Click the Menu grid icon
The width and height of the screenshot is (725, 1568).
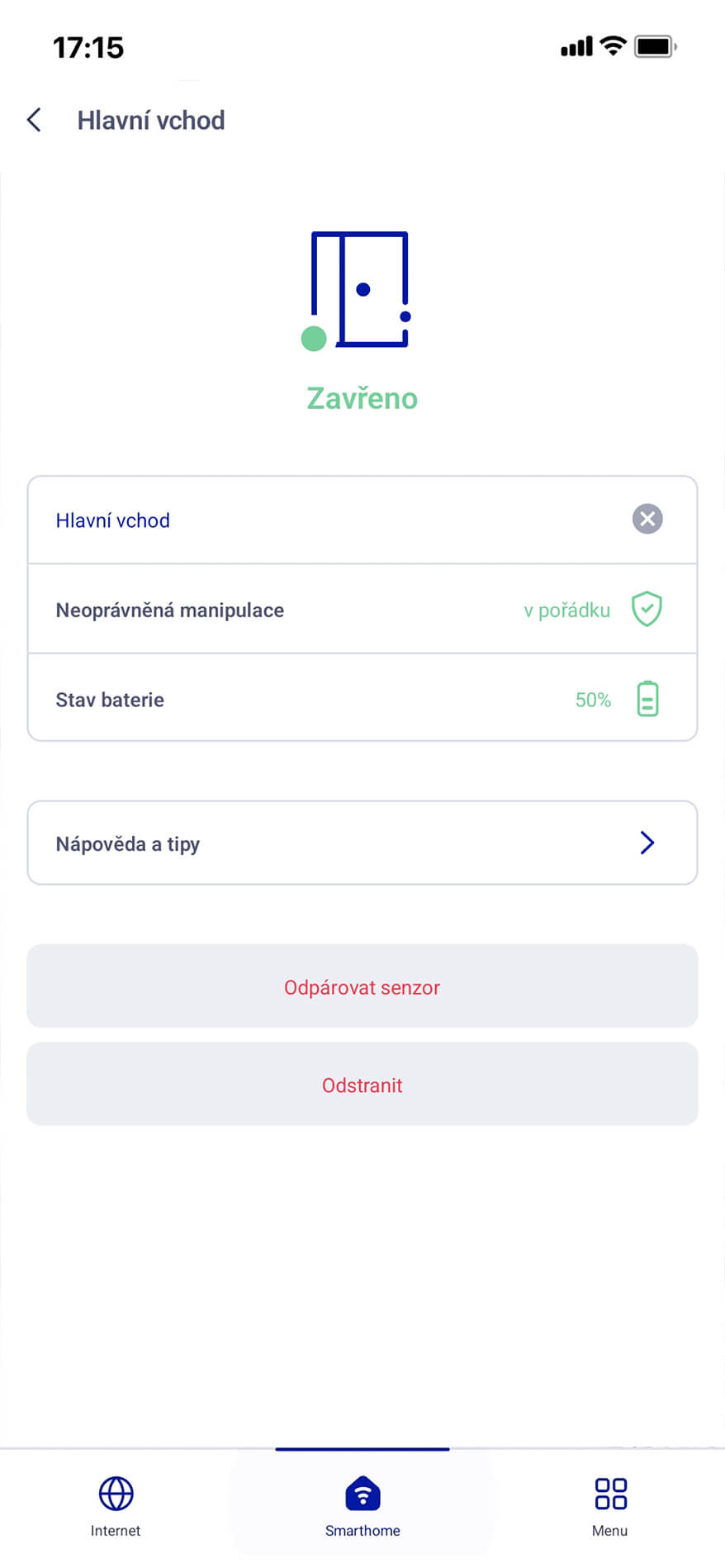[x=610, y=1493]
